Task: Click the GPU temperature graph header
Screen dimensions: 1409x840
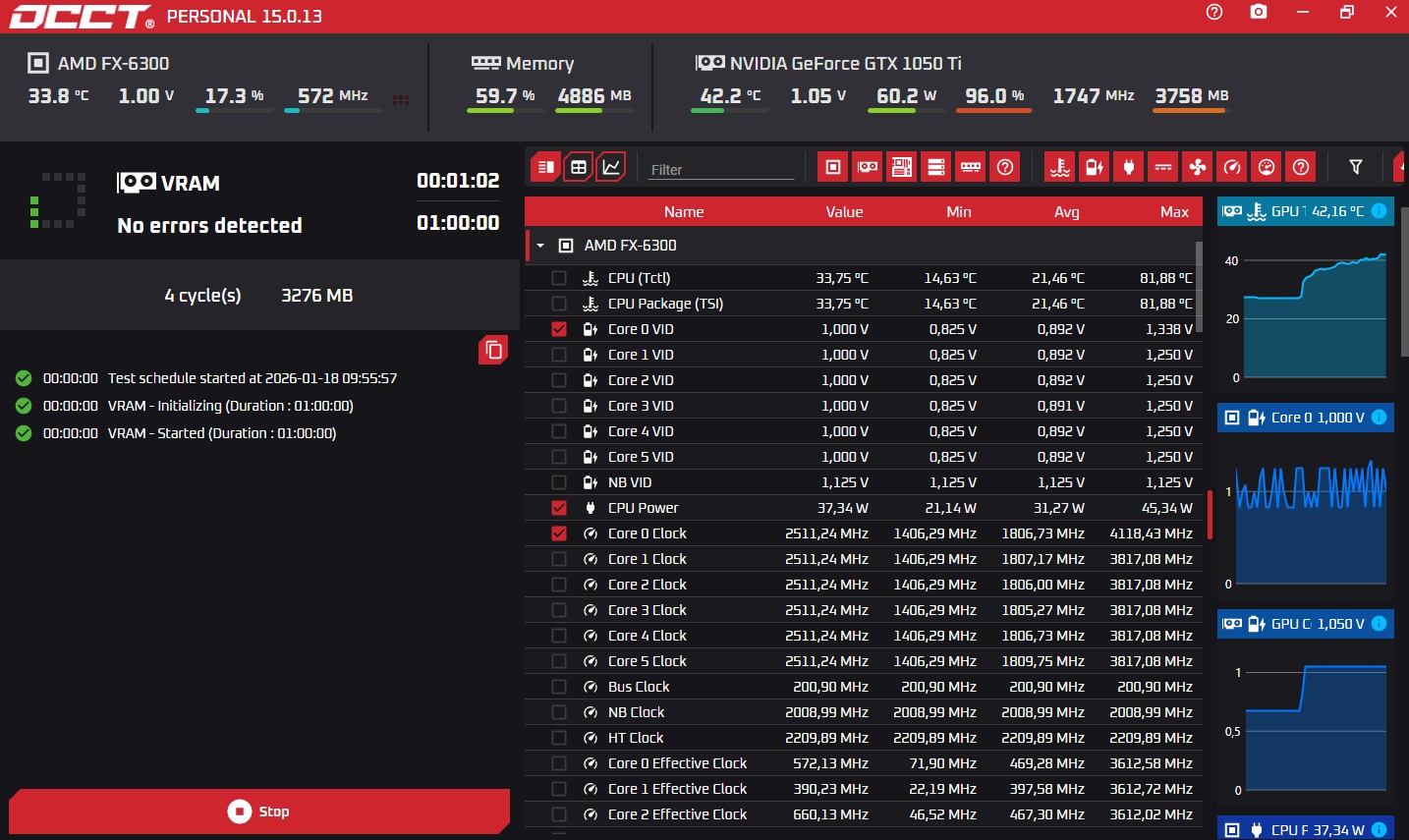Action: (x=1306, y=211)
